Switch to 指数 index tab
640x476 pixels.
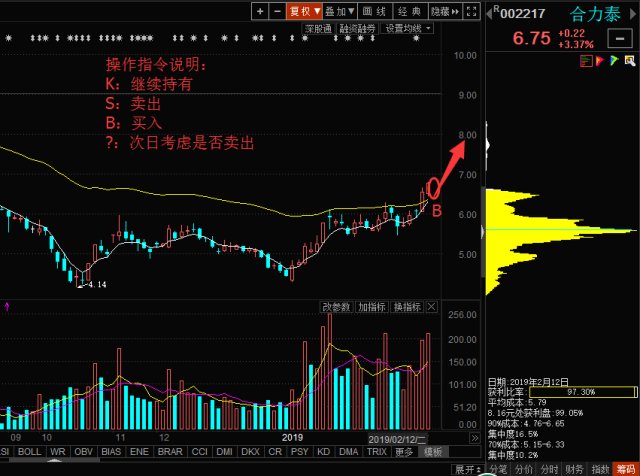[x=600, y=470]
